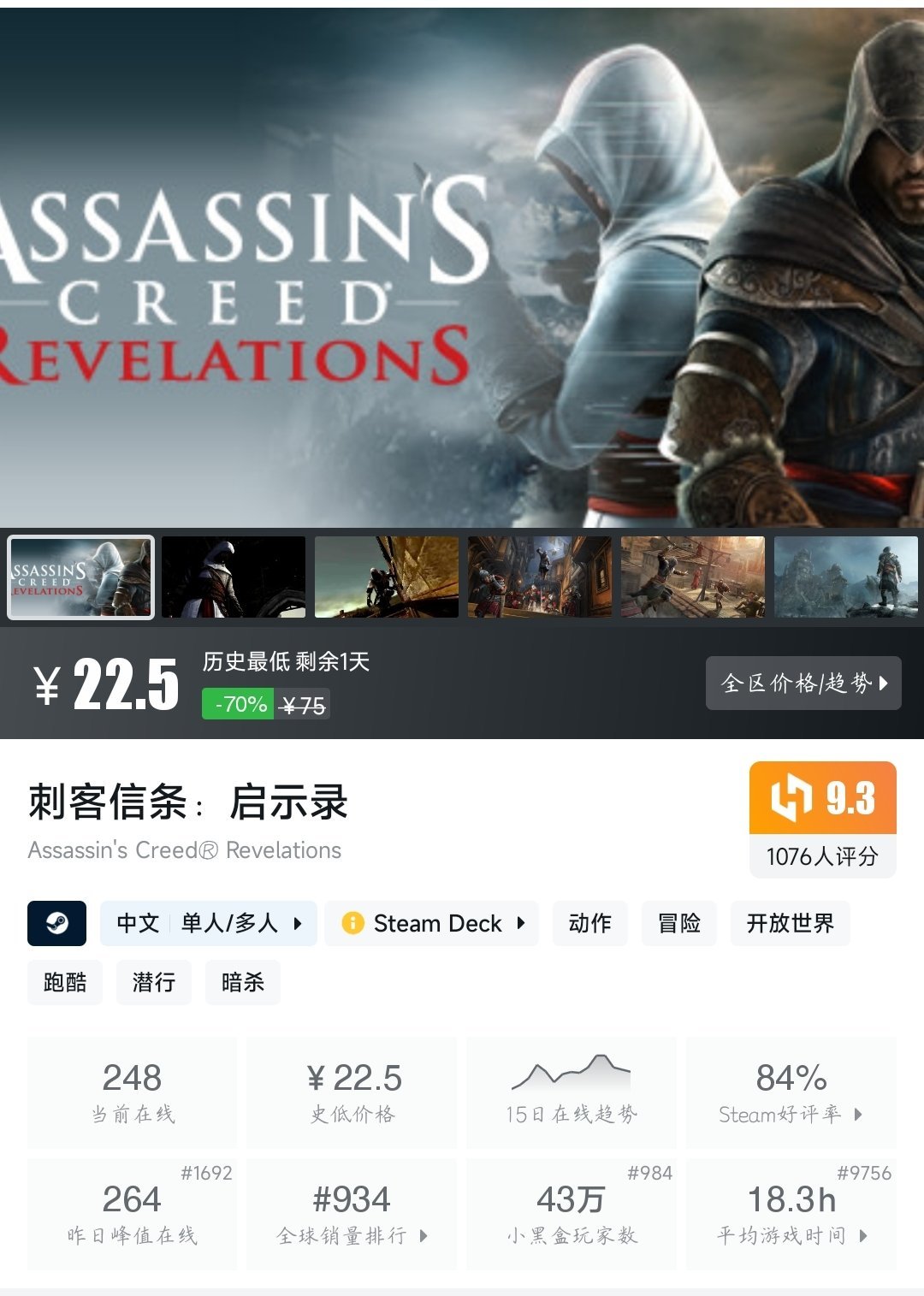
Task: Expand Steam好评率 review details
Action: pyautogui.click(x=858, y=1114)
